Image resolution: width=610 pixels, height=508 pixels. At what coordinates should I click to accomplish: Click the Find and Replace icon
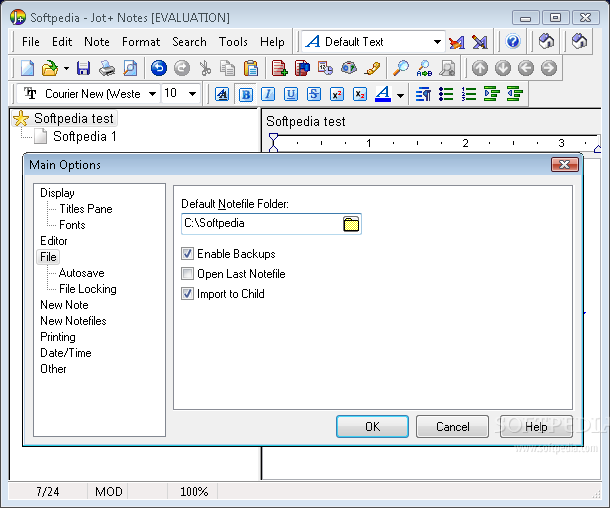click(424, 68)
